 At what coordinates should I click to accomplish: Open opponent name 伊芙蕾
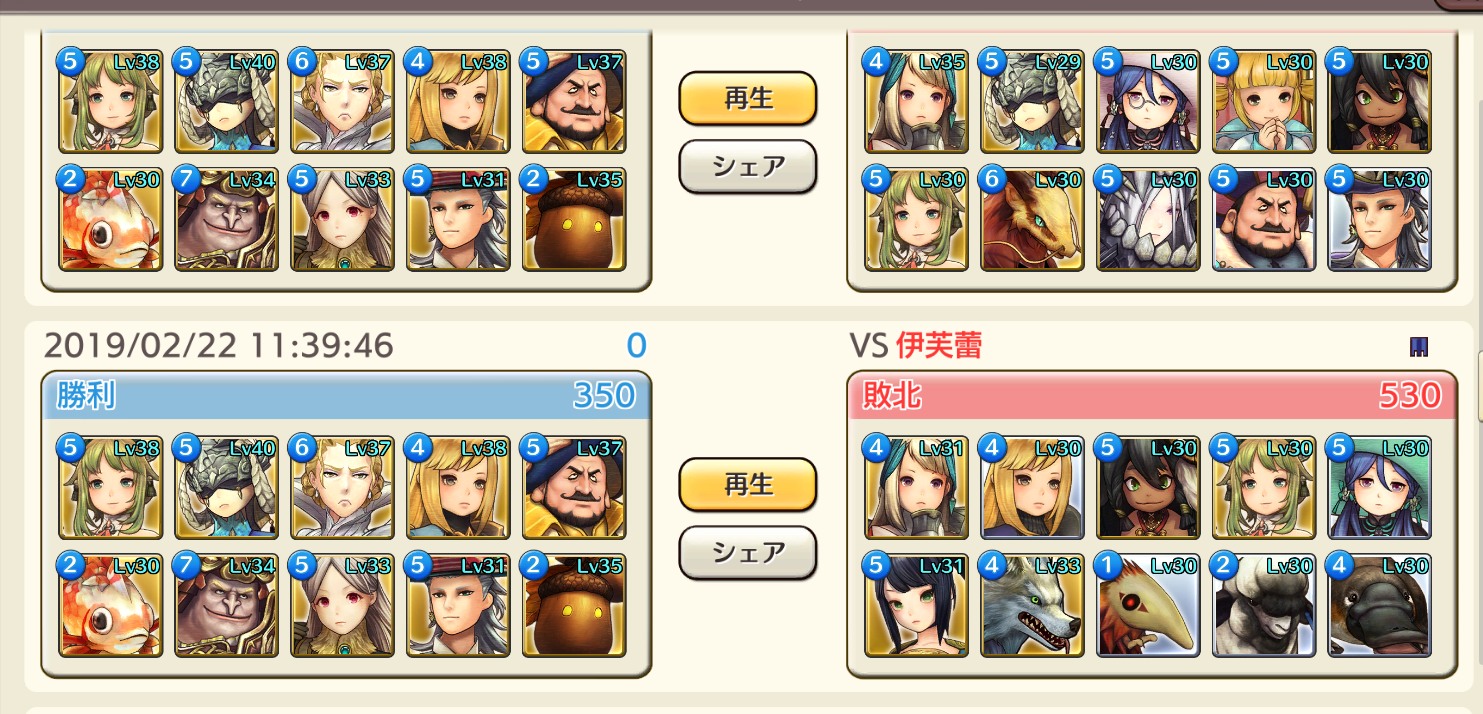coord(939,346)
